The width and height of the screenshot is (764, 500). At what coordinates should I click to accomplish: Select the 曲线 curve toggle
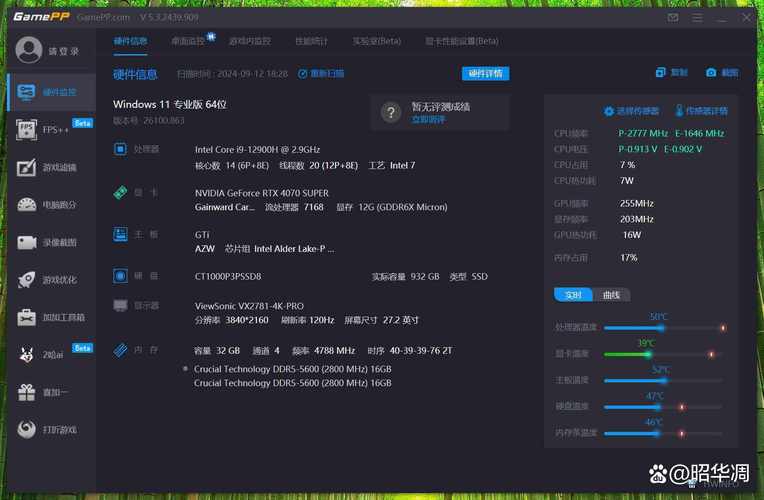click(611, 295)
